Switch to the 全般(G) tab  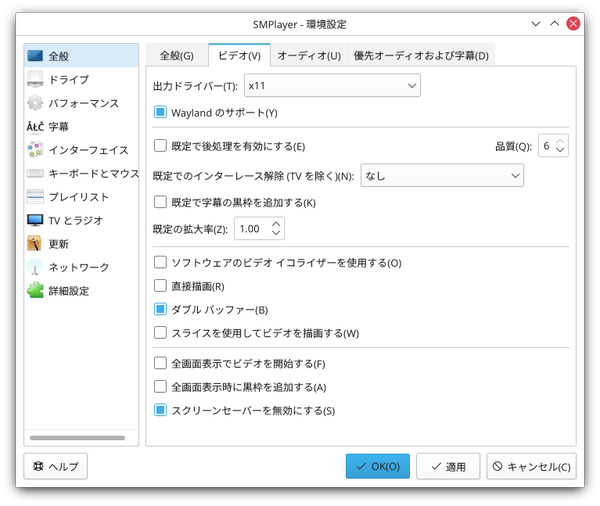click(177, 55)
